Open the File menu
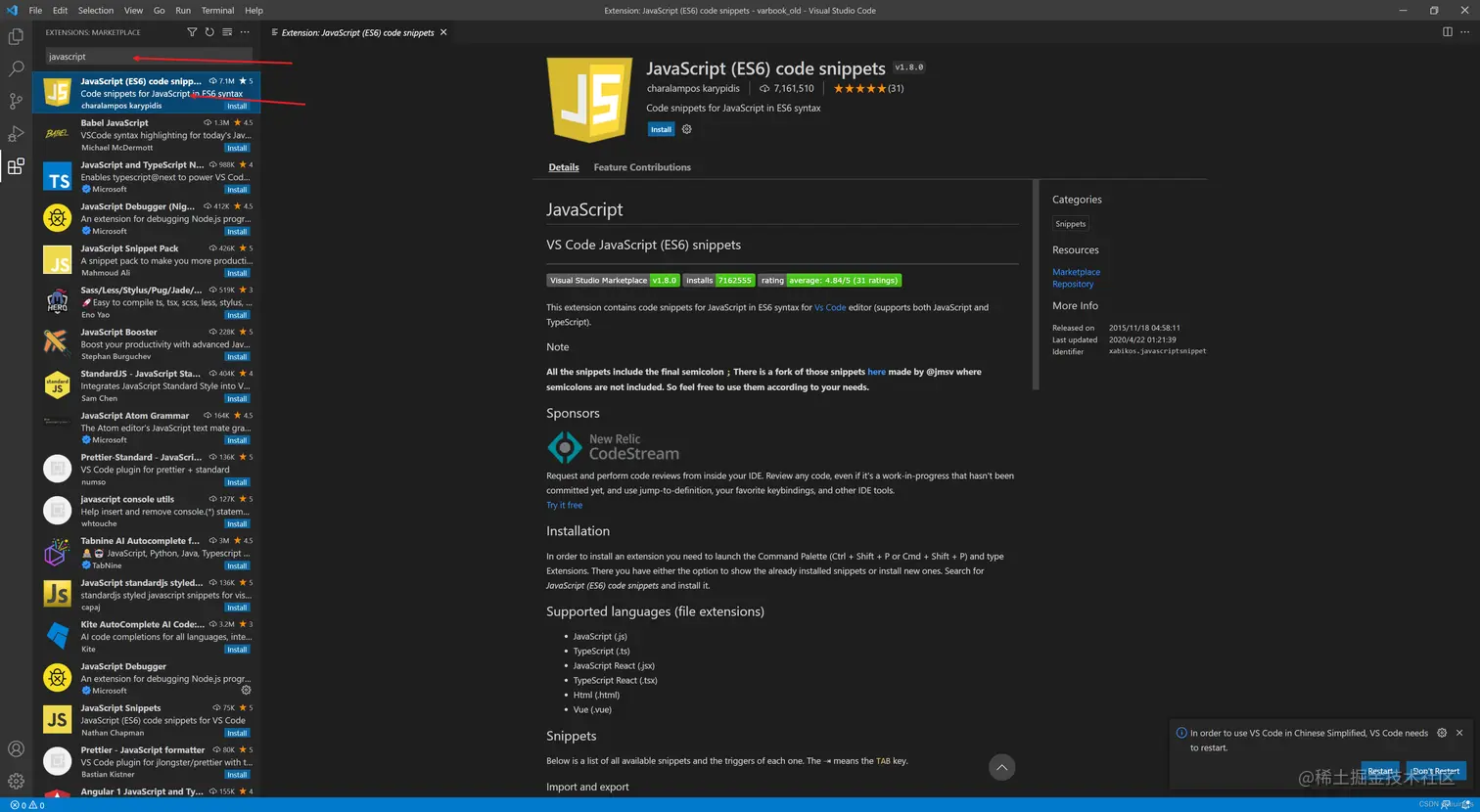The height and width of the screenshot is (812, 1480). (35, 10)
